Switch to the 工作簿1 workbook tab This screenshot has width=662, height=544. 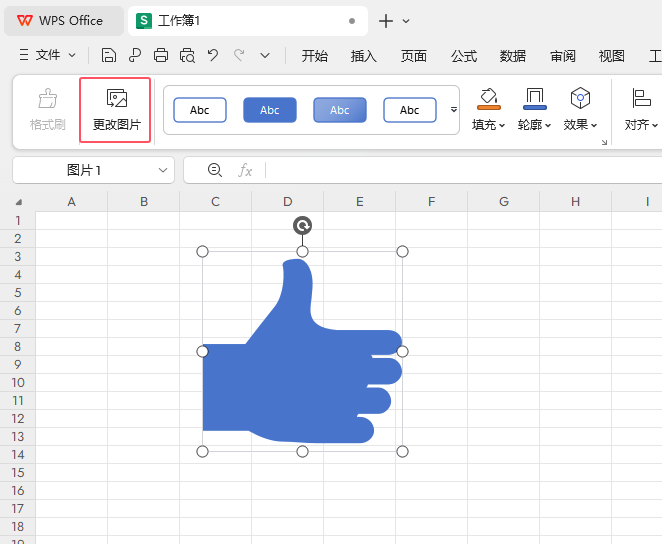point(247,21)
